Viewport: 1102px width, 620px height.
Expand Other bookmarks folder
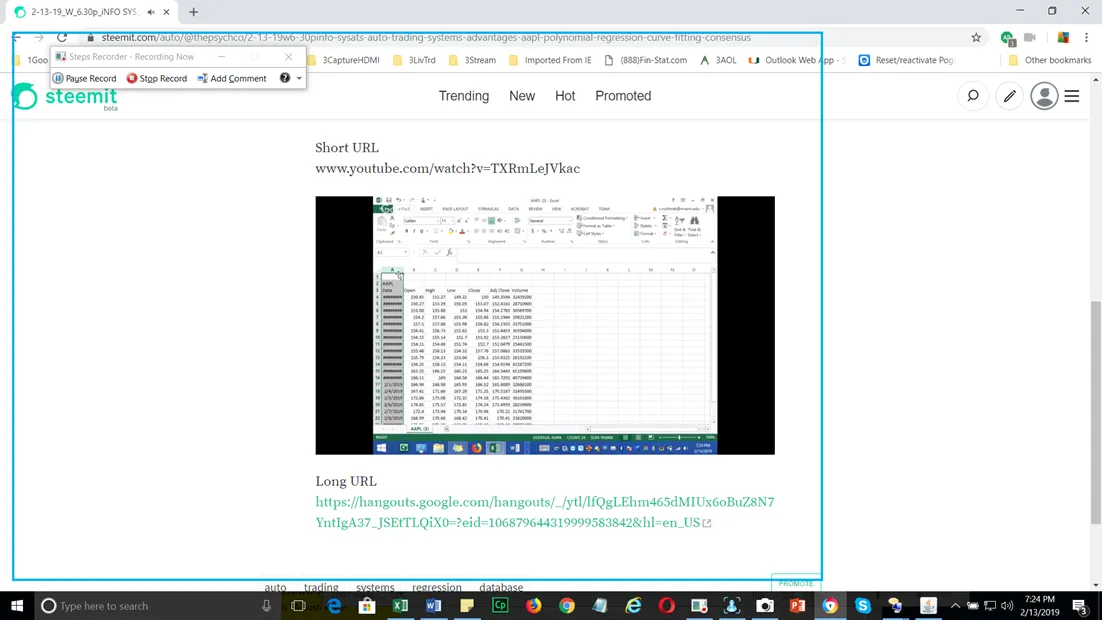click(x=1049, y=60)
